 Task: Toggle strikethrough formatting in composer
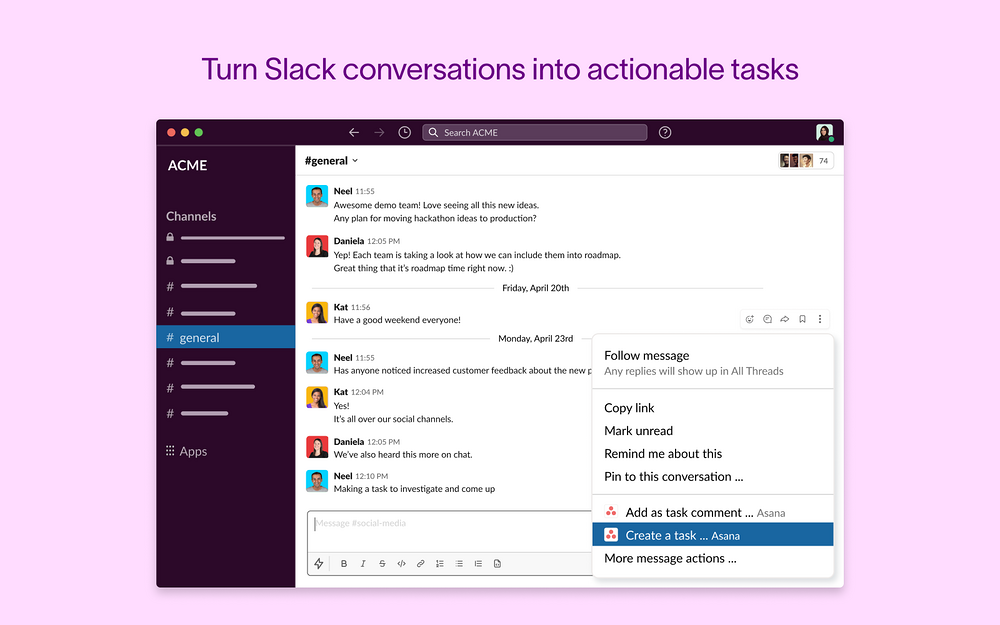pos(382,564)
